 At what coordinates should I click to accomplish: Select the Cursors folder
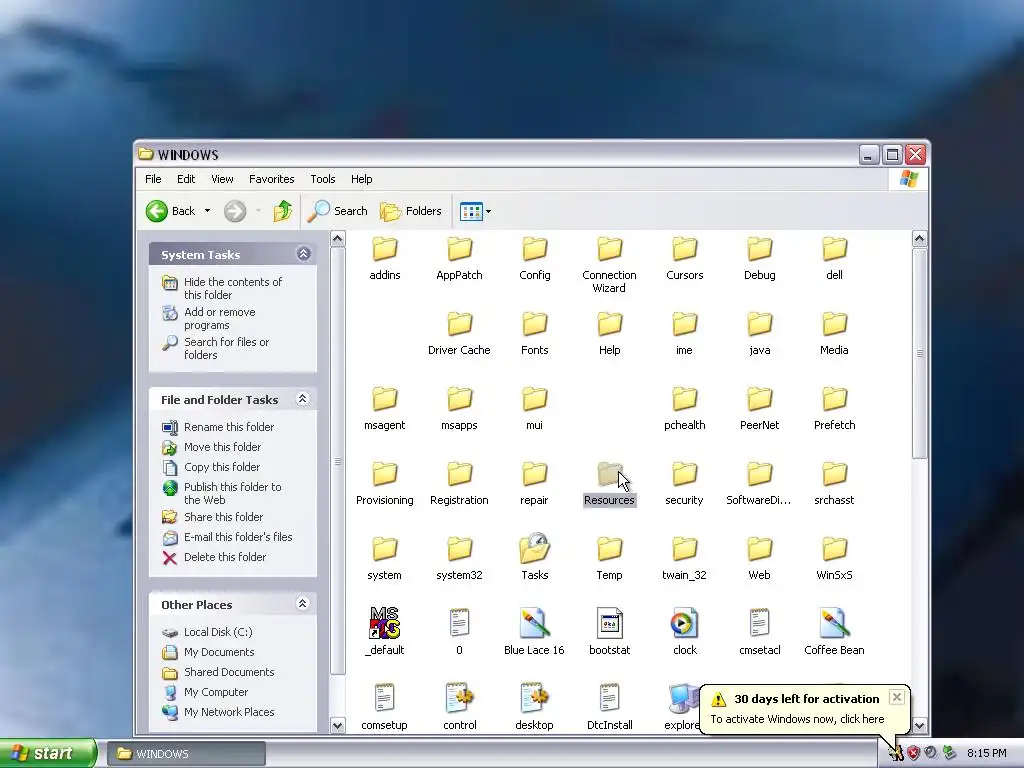(x=684, y=258)
